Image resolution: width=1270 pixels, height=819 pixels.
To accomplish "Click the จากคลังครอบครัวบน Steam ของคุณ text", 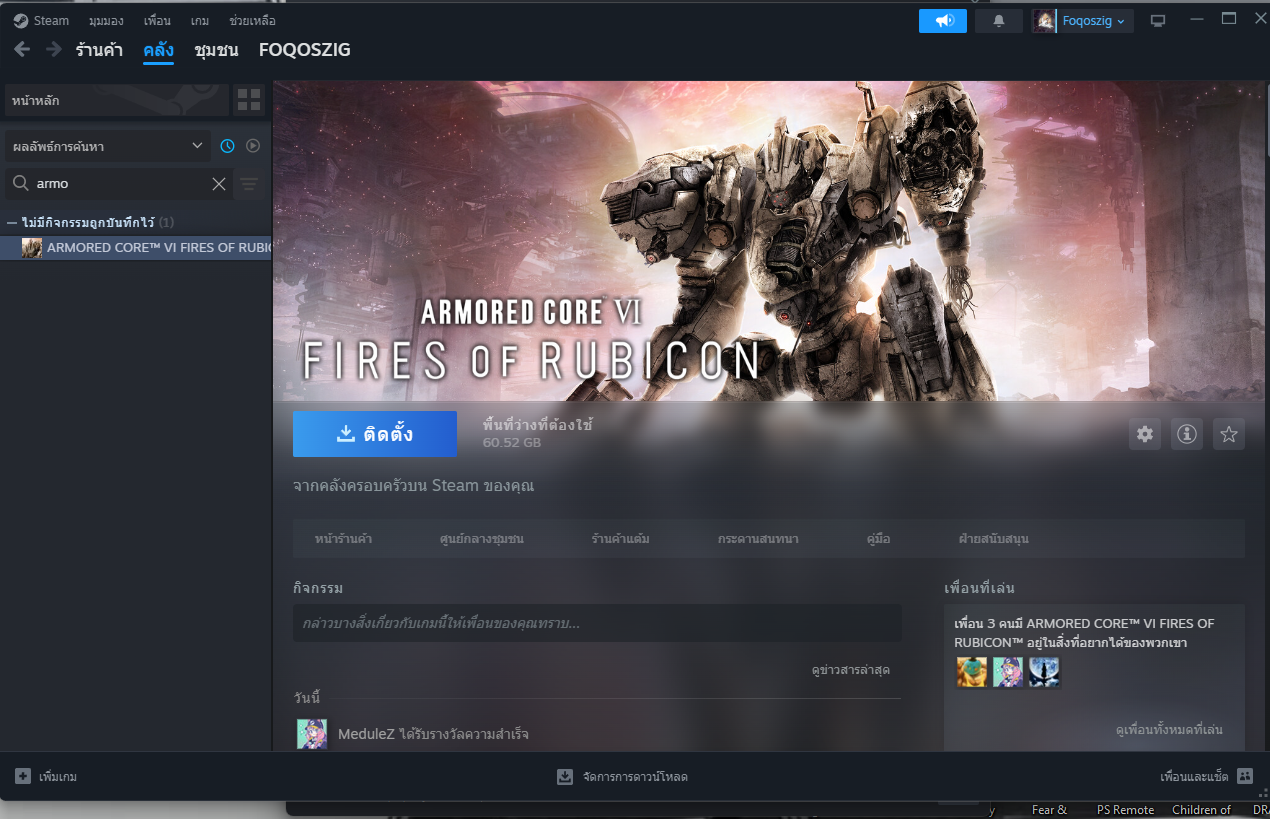I will 413,486.
